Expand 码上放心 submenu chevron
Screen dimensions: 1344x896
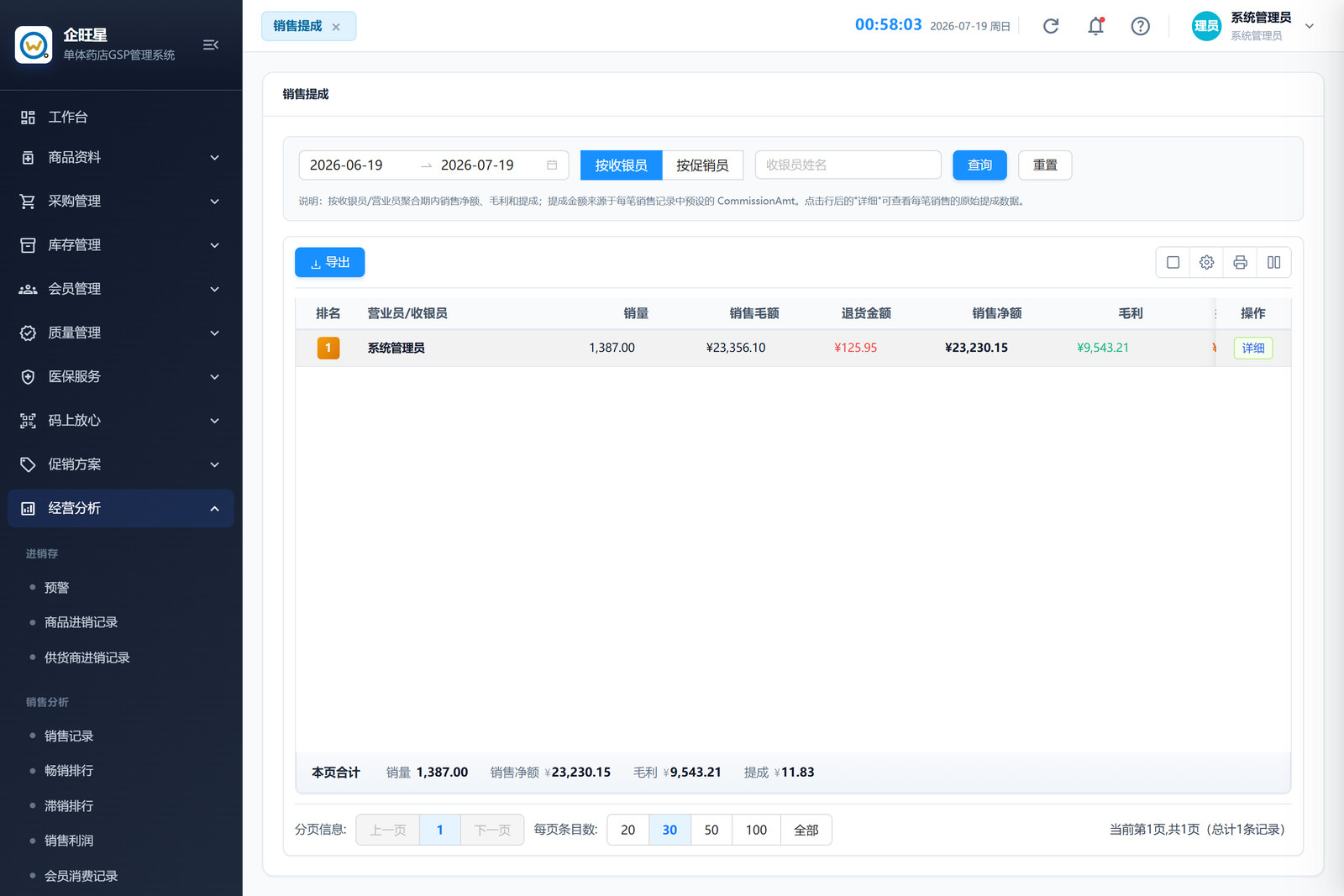[214, 421]
